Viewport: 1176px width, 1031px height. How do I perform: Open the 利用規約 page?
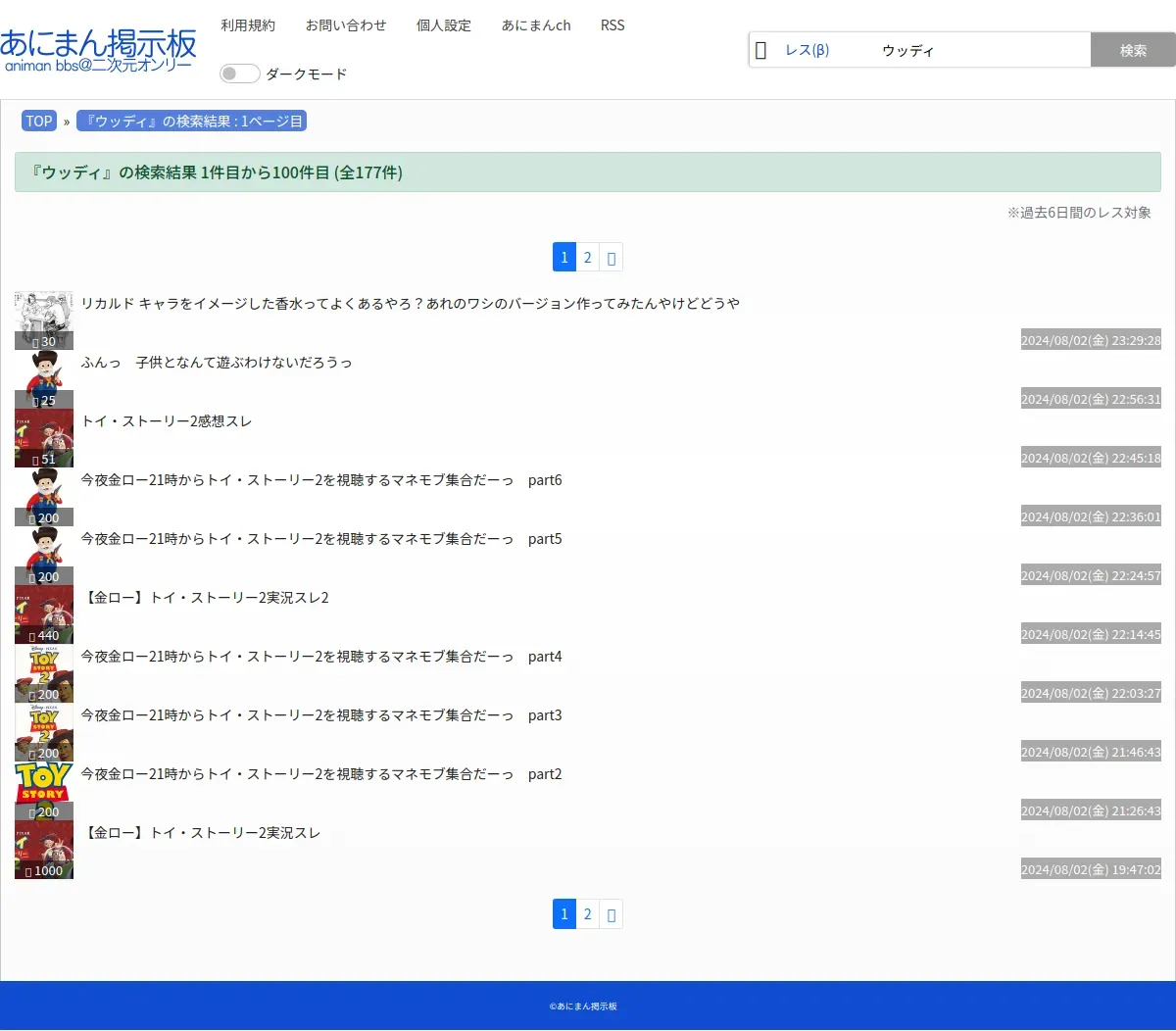tap(248, 25)
